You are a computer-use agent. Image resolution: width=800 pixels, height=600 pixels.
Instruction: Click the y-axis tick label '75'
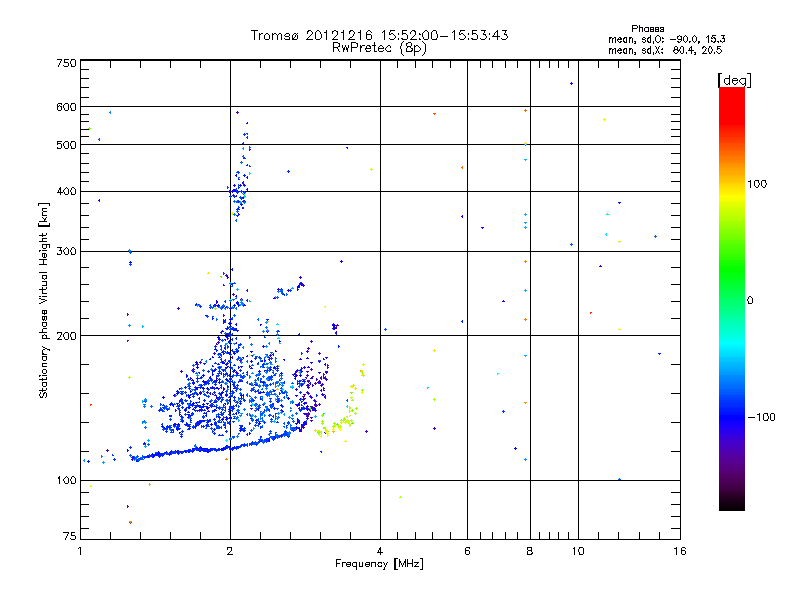70,536
